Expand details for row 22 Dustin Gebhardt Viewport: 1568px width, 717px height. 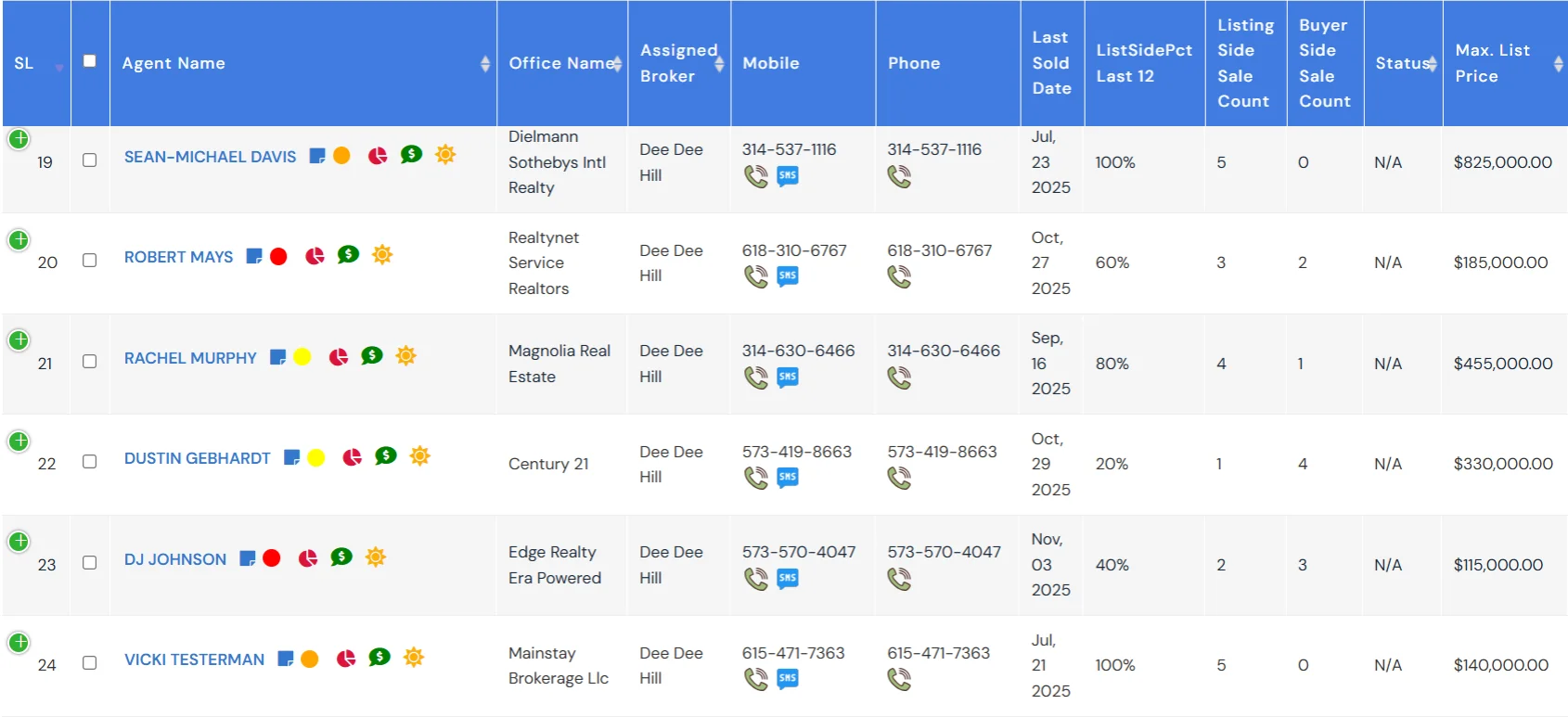[x=19, y=442]
